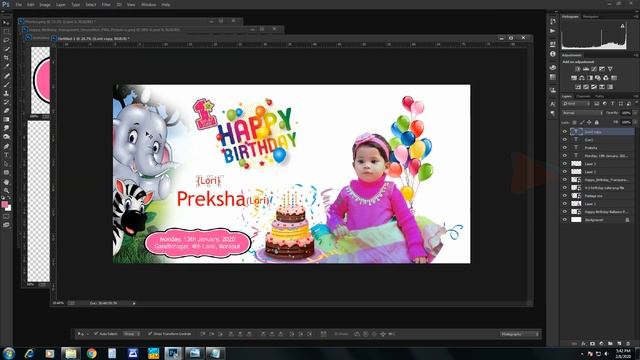Select the Lasso tool
The image size is (640, 360).
[x=6, y=40]
